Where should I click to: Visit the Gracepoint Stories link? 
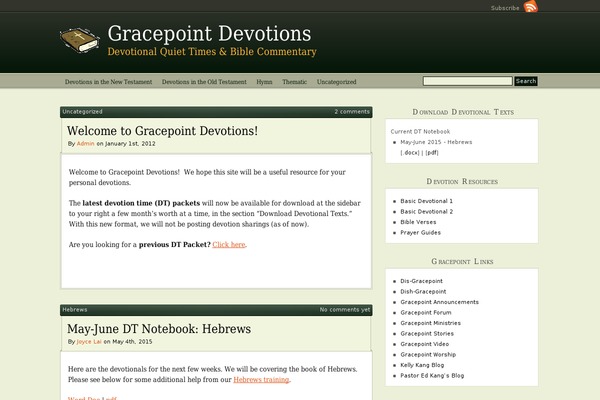(427, 334)
